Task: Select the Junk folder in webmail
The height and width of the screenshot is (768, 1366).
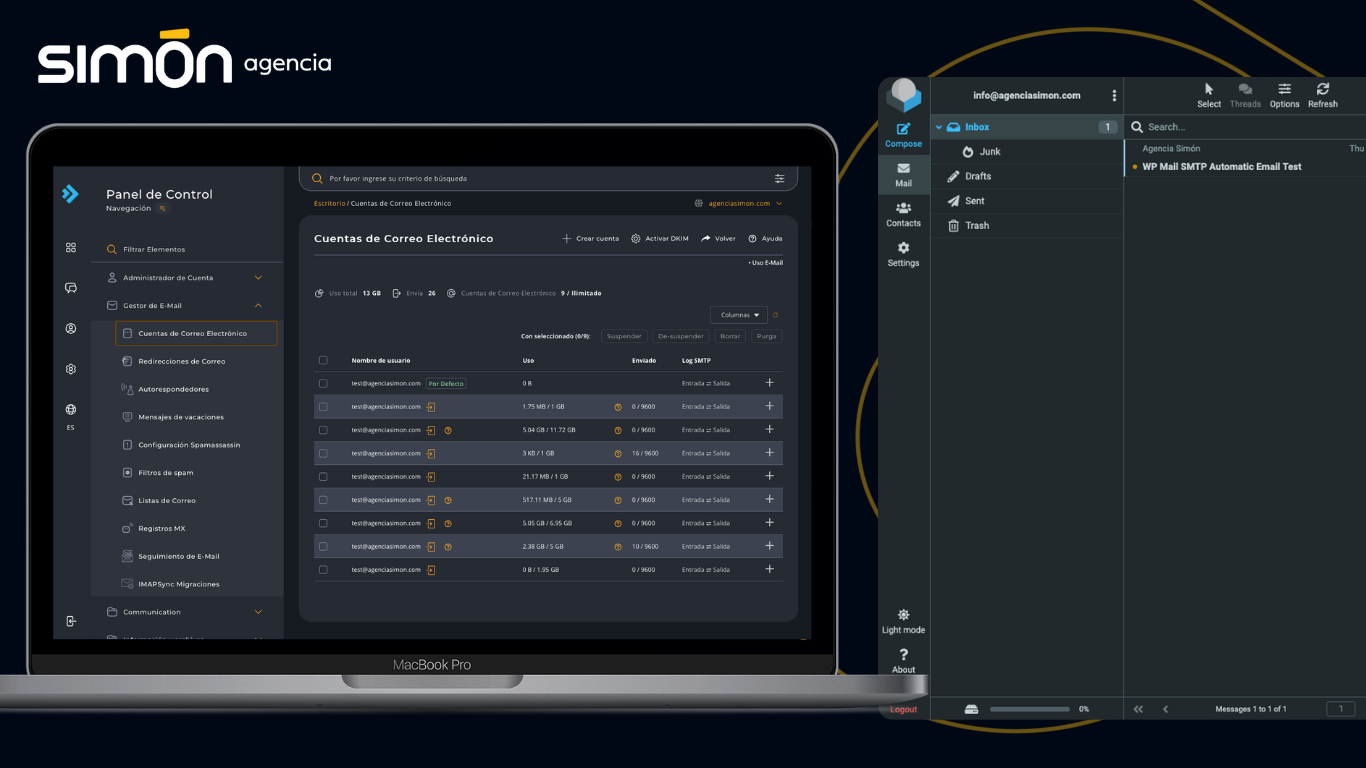Action: [x=1027, y=152]
